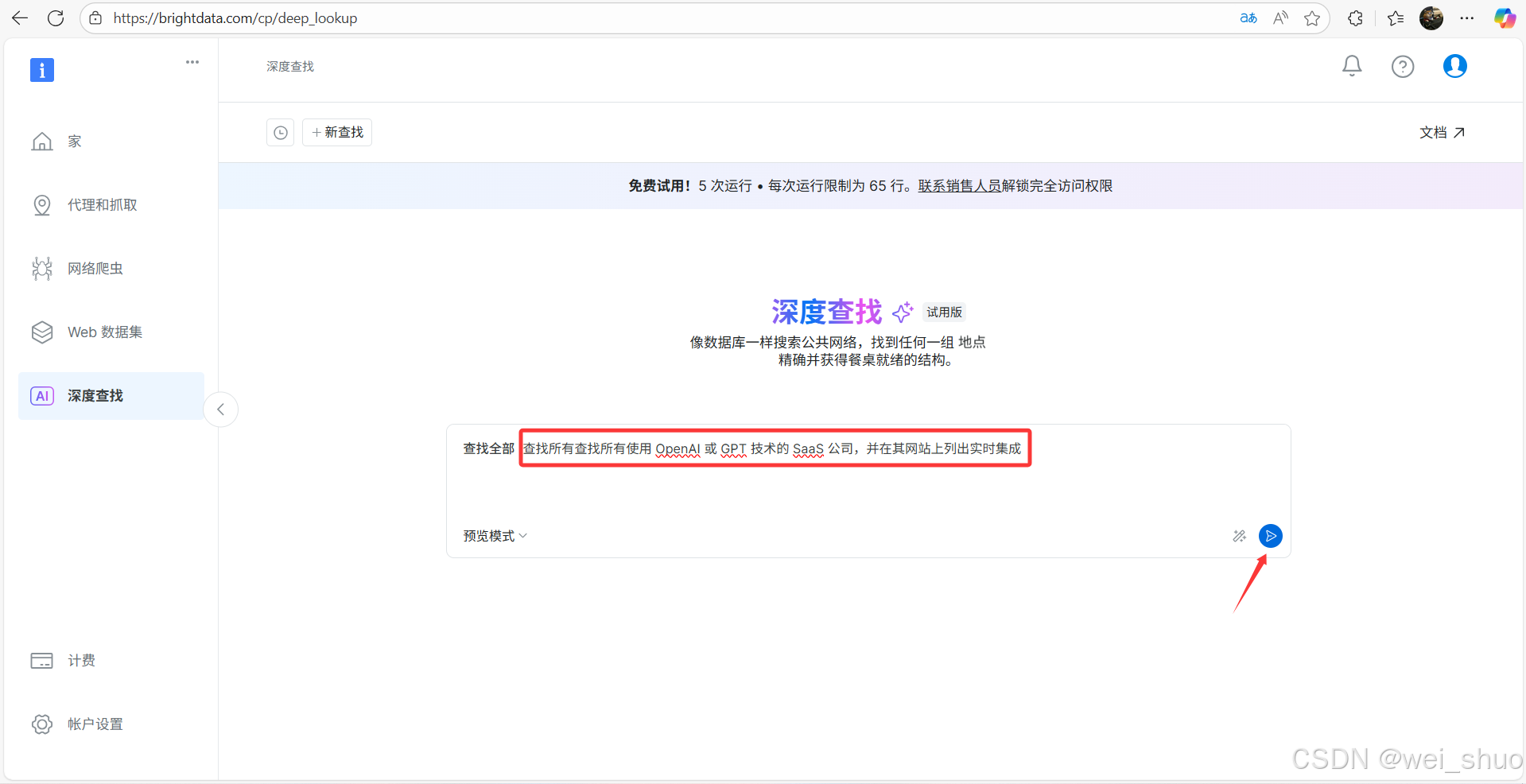Viewport: 1526px width, 784px height.
Task: Click 联系销售人员 contact sales link
Action: (960, 186)
